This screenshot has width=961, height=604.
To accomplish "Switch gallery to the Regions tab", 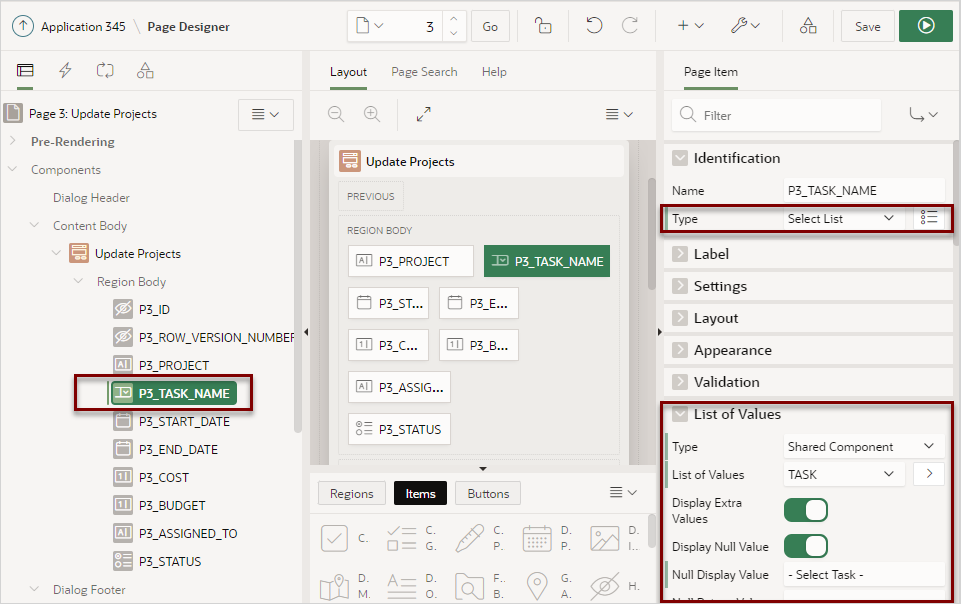I will 351,493.
